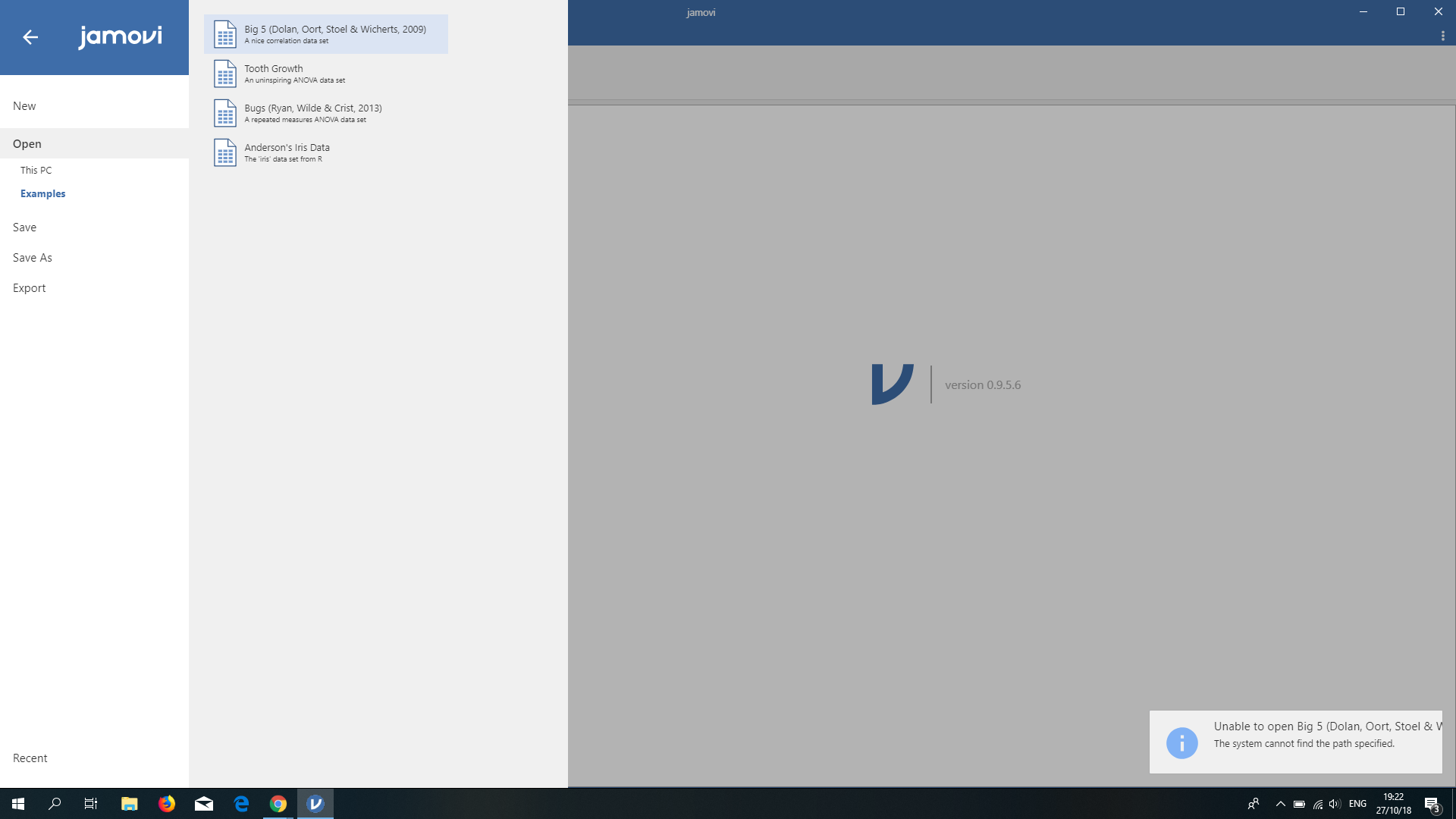
Task: Open Recent files section
Action: (x=94, y=758)
